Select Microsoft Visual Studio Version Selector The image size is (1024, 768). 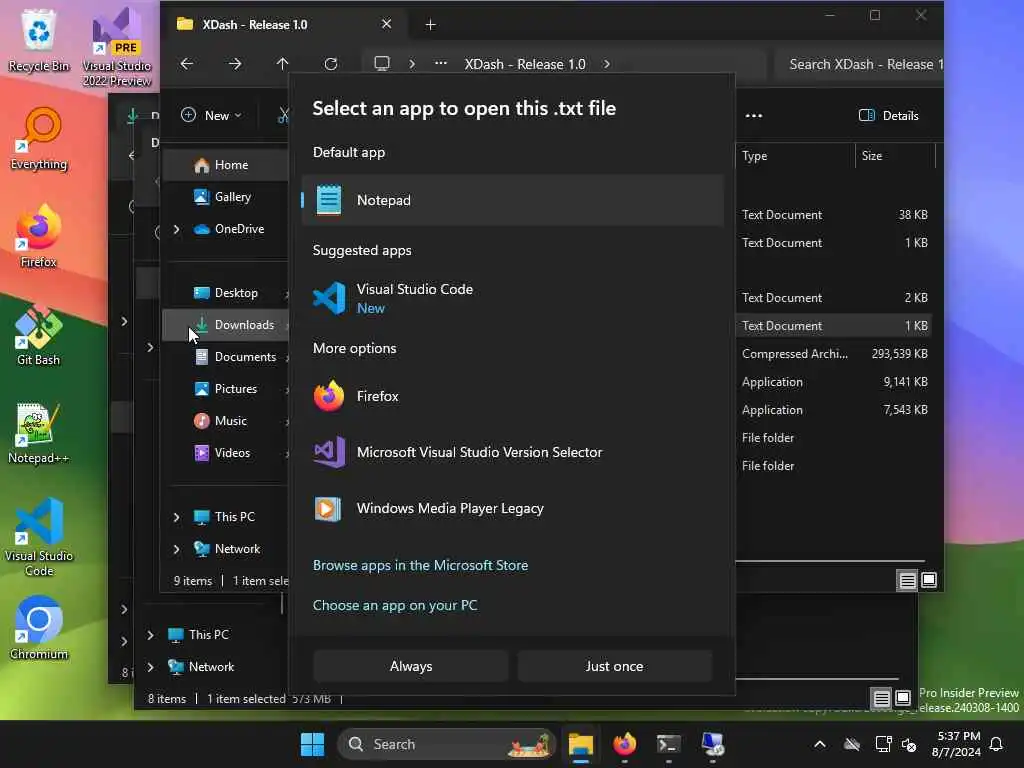click(513, 452)
